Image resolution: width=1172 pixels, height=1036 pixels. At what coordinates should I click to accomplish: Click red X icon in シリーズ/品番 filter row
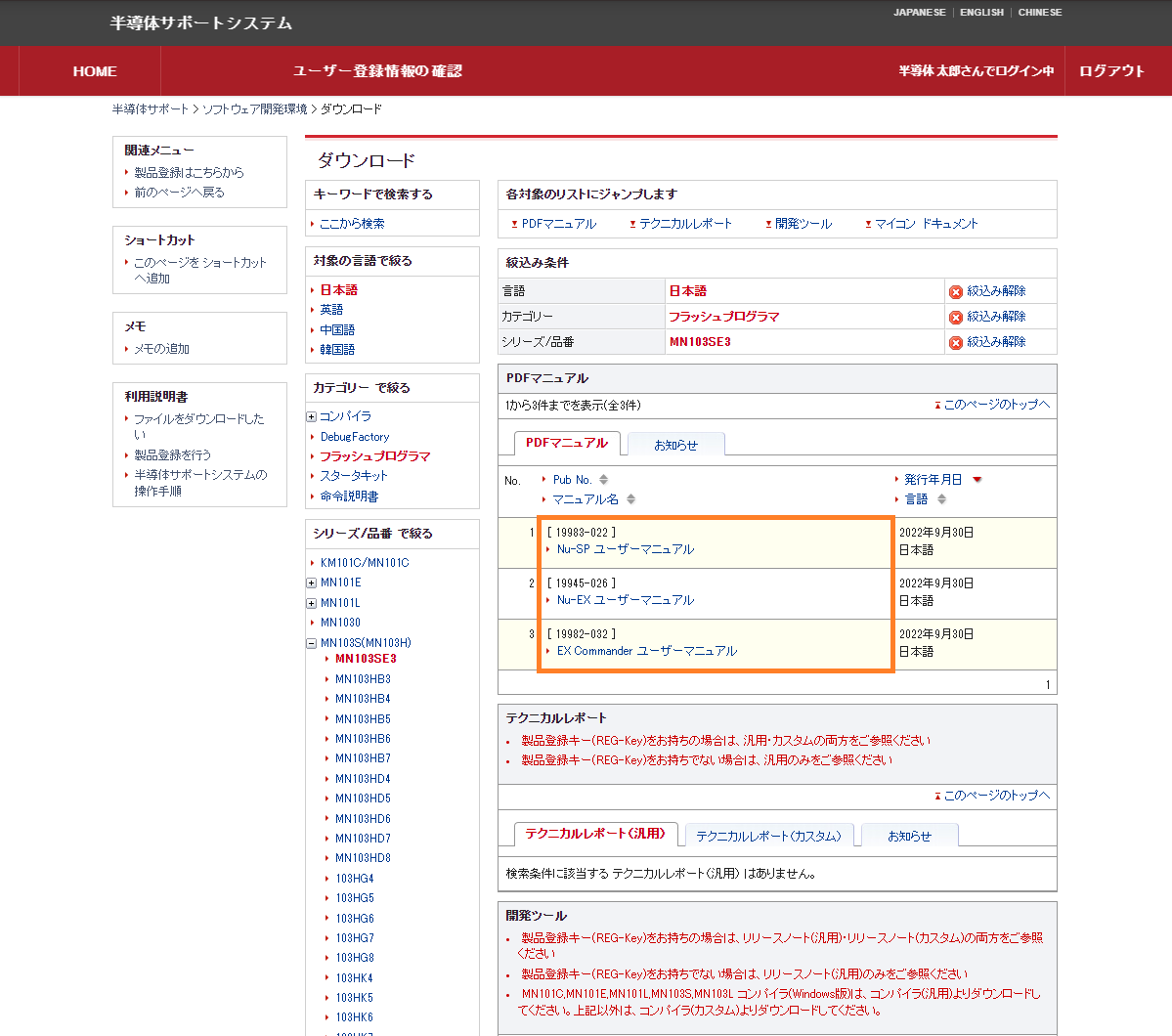pyautogui.click(x=955, y=342)
